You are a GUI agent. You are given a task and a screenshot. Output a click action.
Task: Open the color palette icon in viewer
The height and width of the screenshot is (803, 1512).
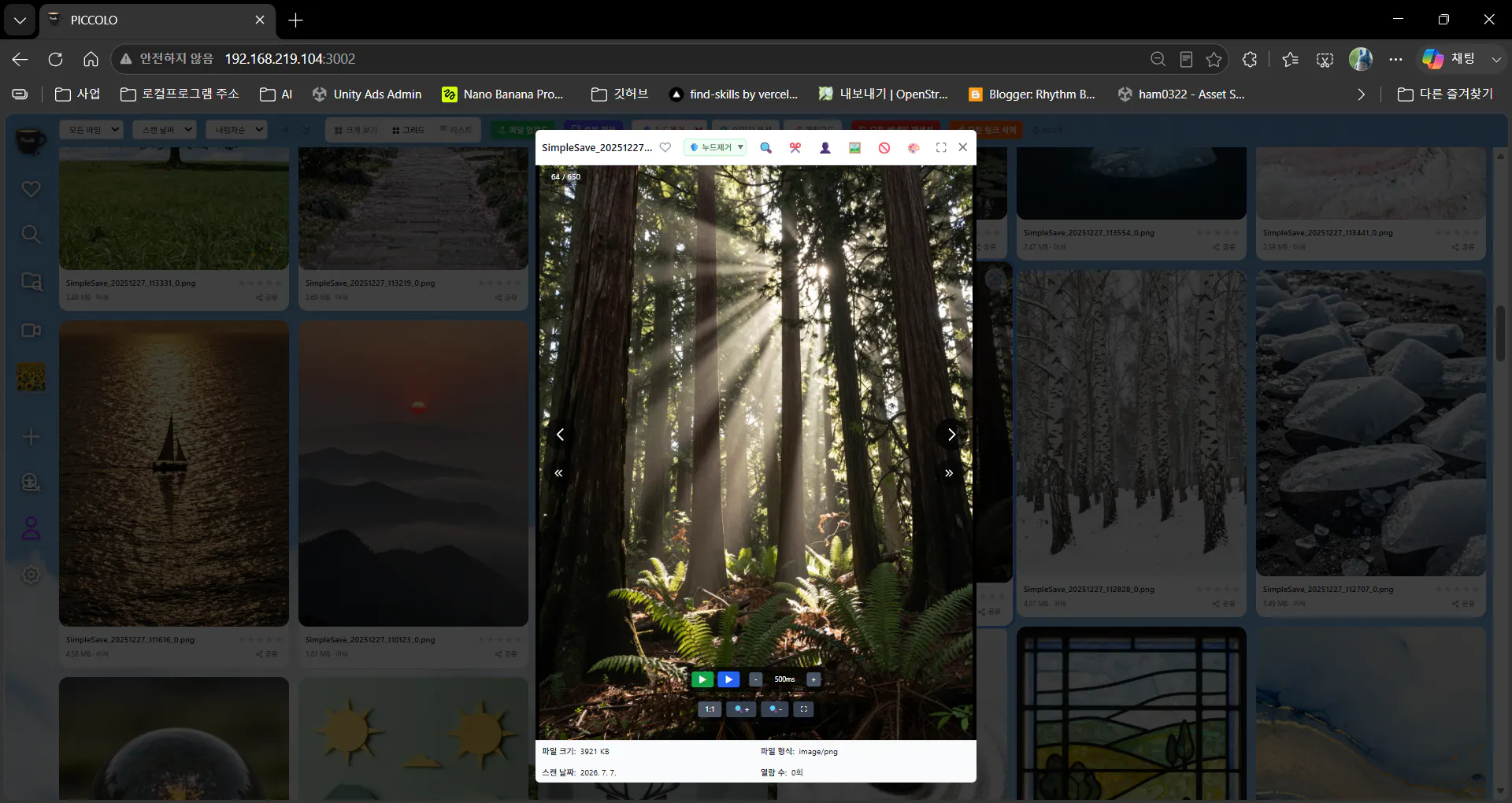tap(913, 147)
